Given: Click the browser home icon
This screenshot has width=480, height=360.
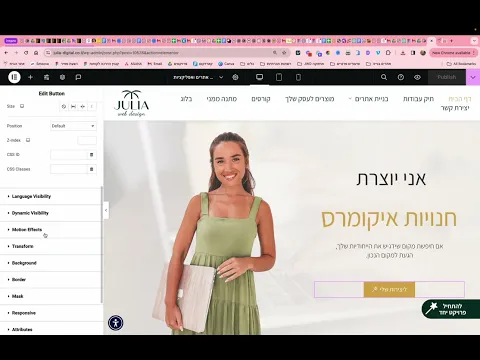Looking at the screenshot, I should point(36,53).
